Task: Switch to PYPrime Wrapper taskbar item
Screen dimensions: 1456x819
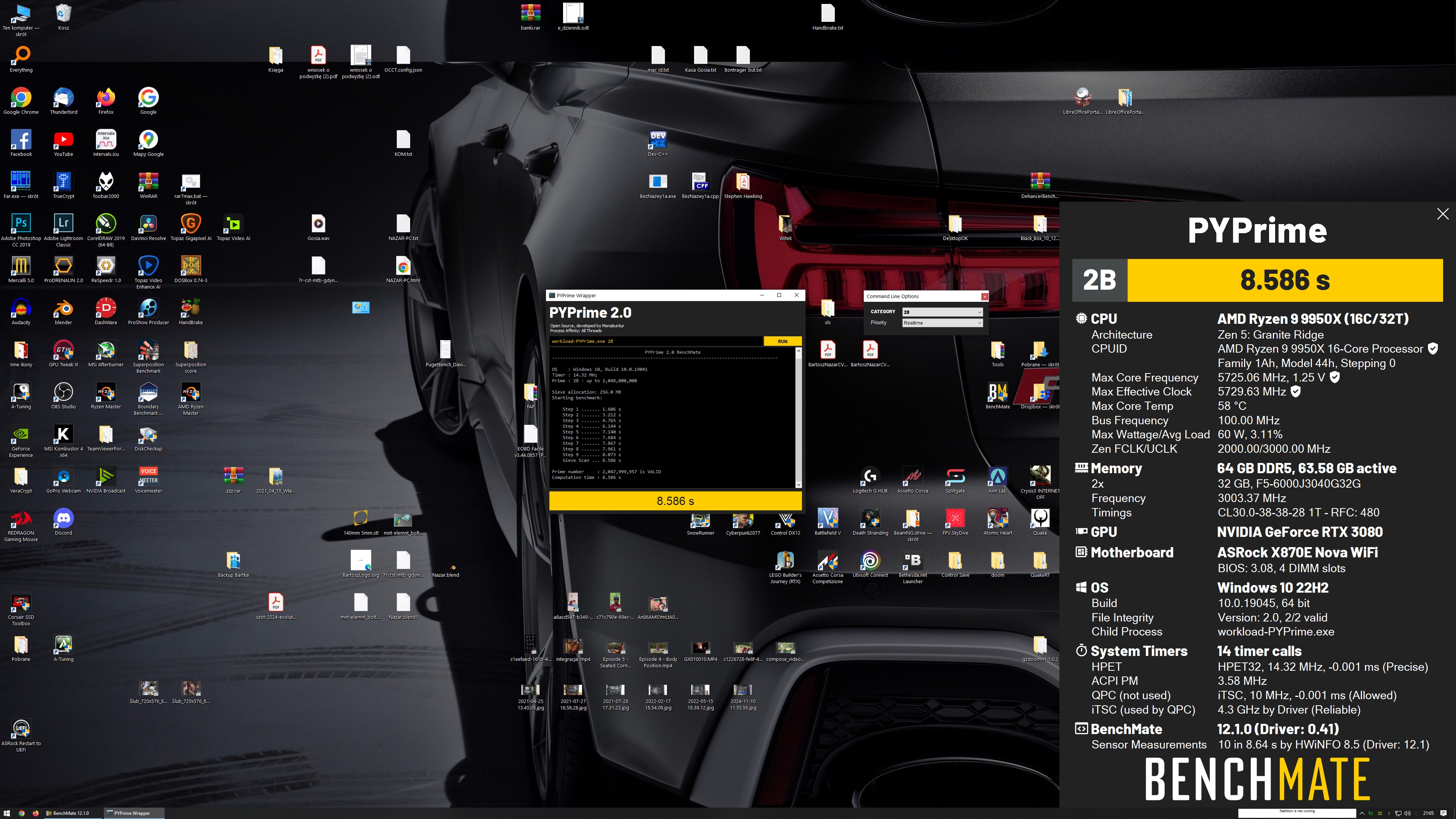Action: click(133, 813)
